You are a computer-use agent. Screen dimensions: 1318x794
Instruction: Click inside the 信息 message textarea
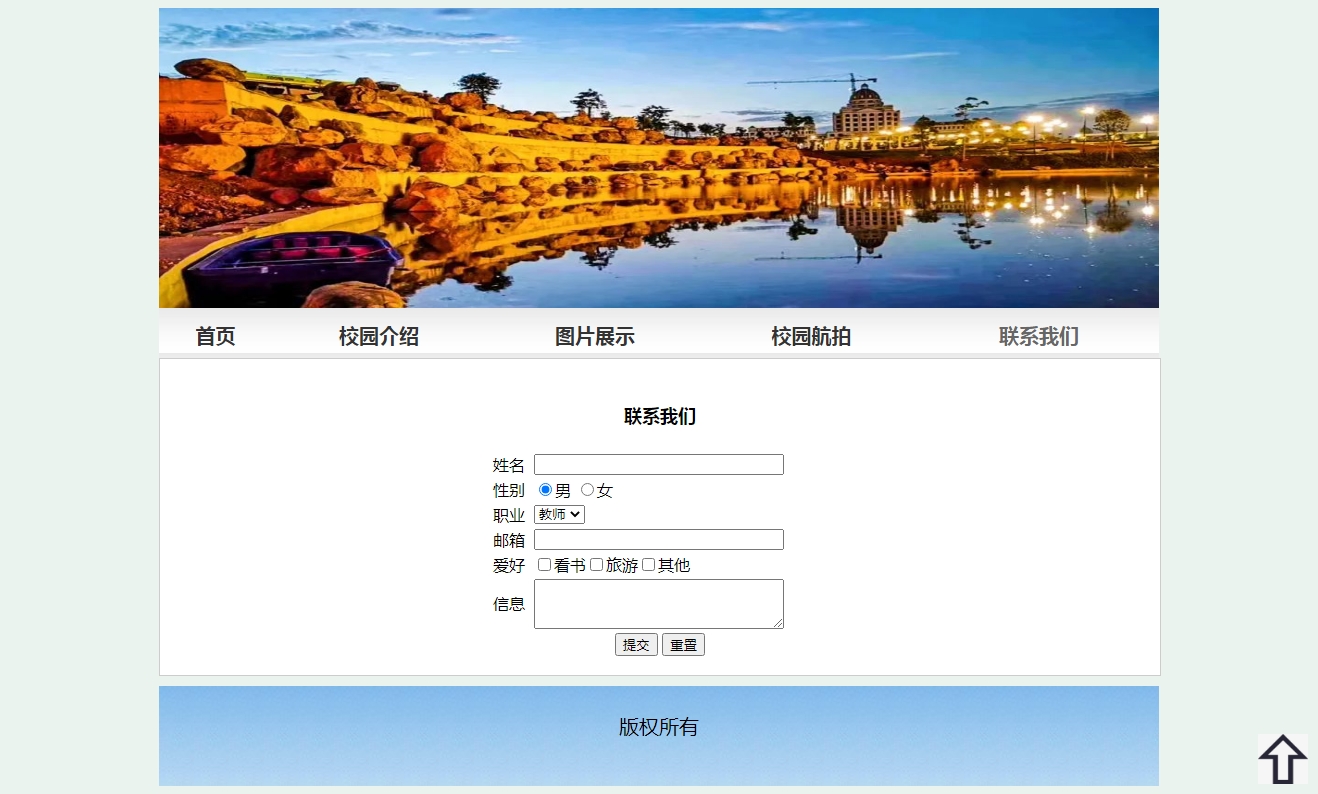tap(659, 604)
